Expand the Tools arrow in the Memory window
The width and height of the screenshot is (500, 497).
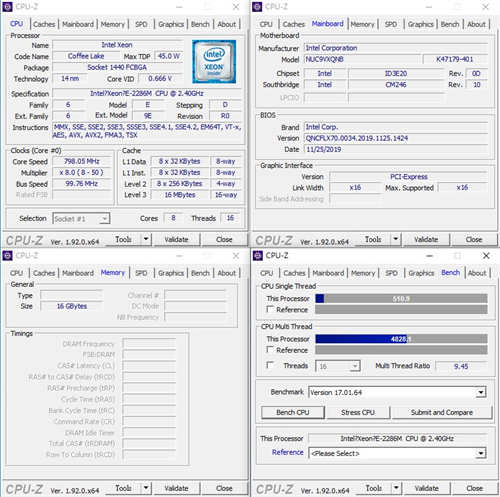coord(146,488)
